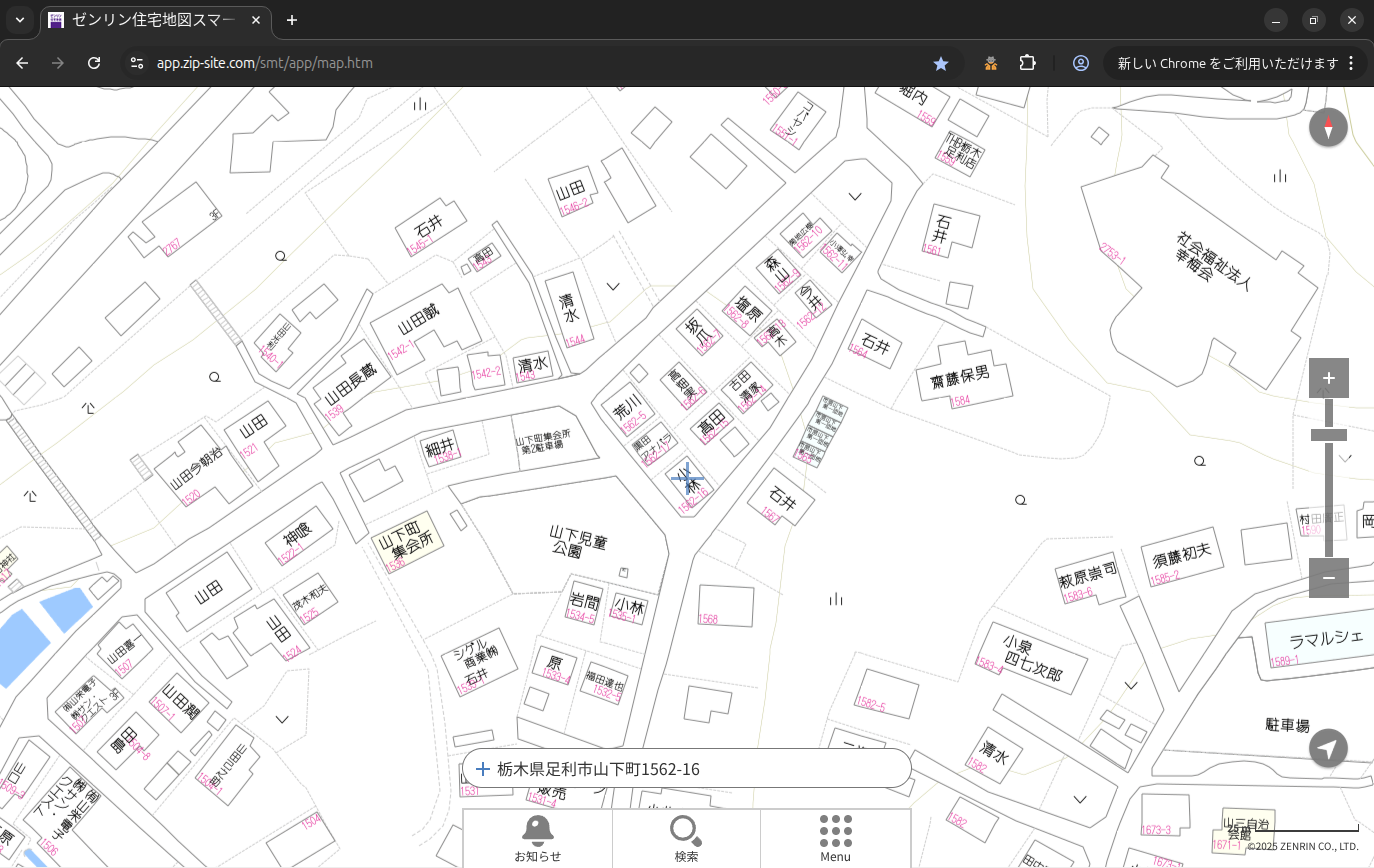This screenshot has height=868, width=1374.
Task: Zoom out with the minus button
Action: [1329, 578]
